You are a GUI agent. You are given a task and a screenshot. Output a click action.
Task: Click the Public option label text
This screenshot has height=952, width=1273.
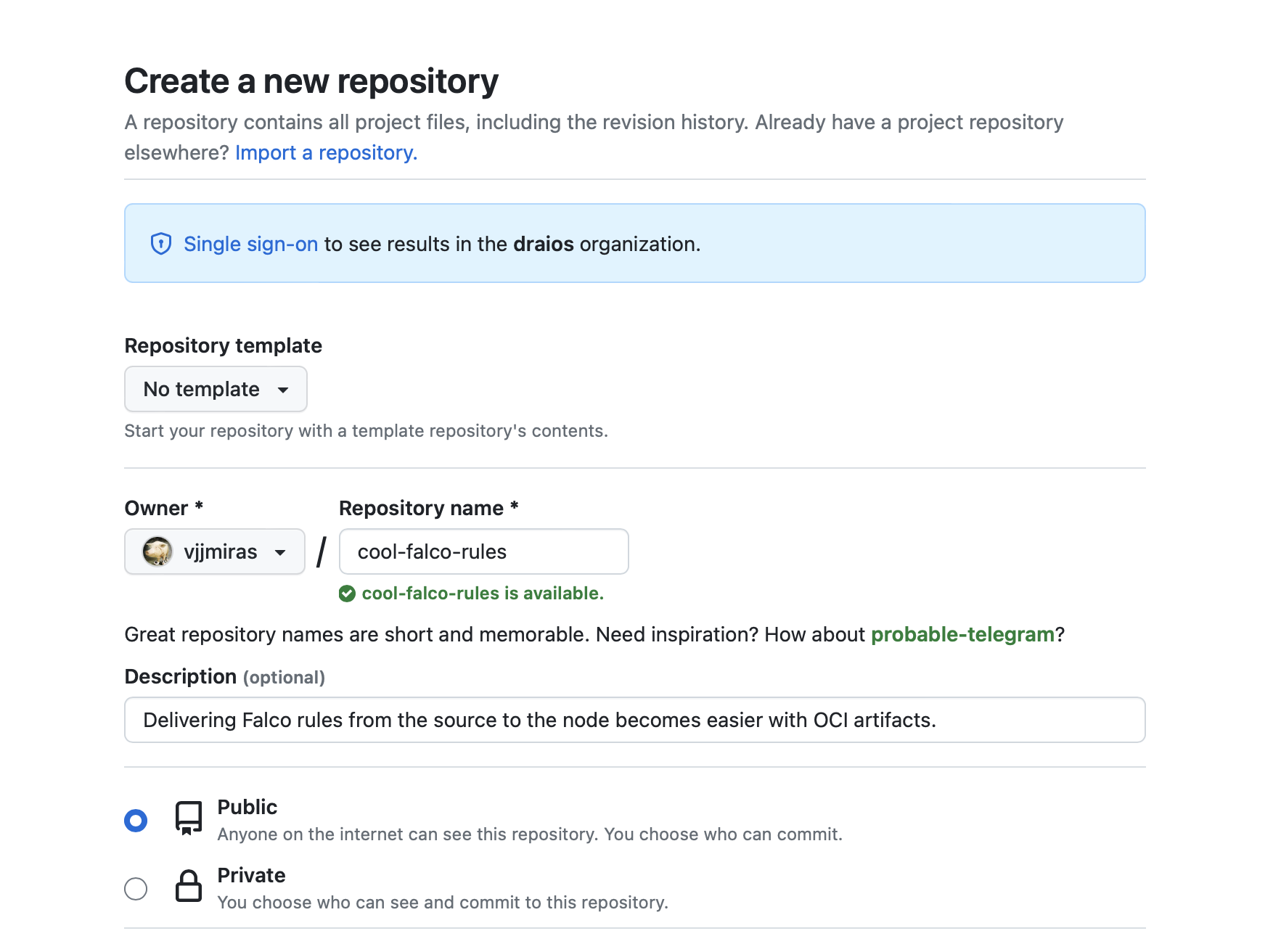point(247,807)
